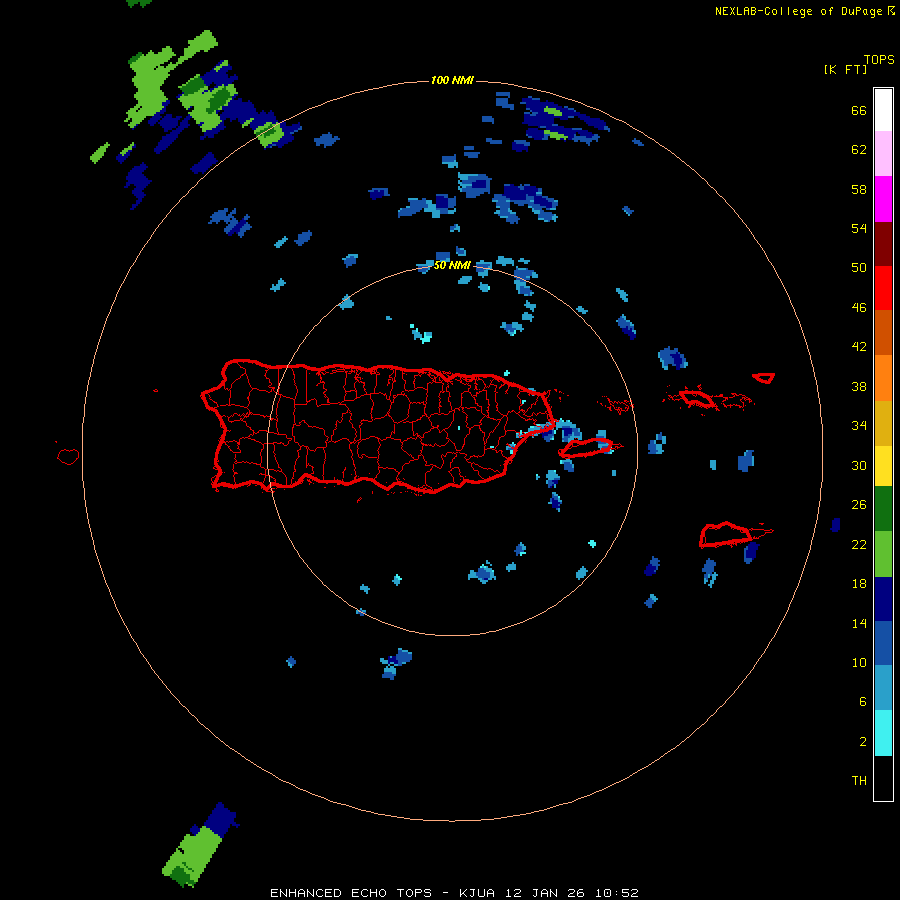Click the legend value 26

859,505
